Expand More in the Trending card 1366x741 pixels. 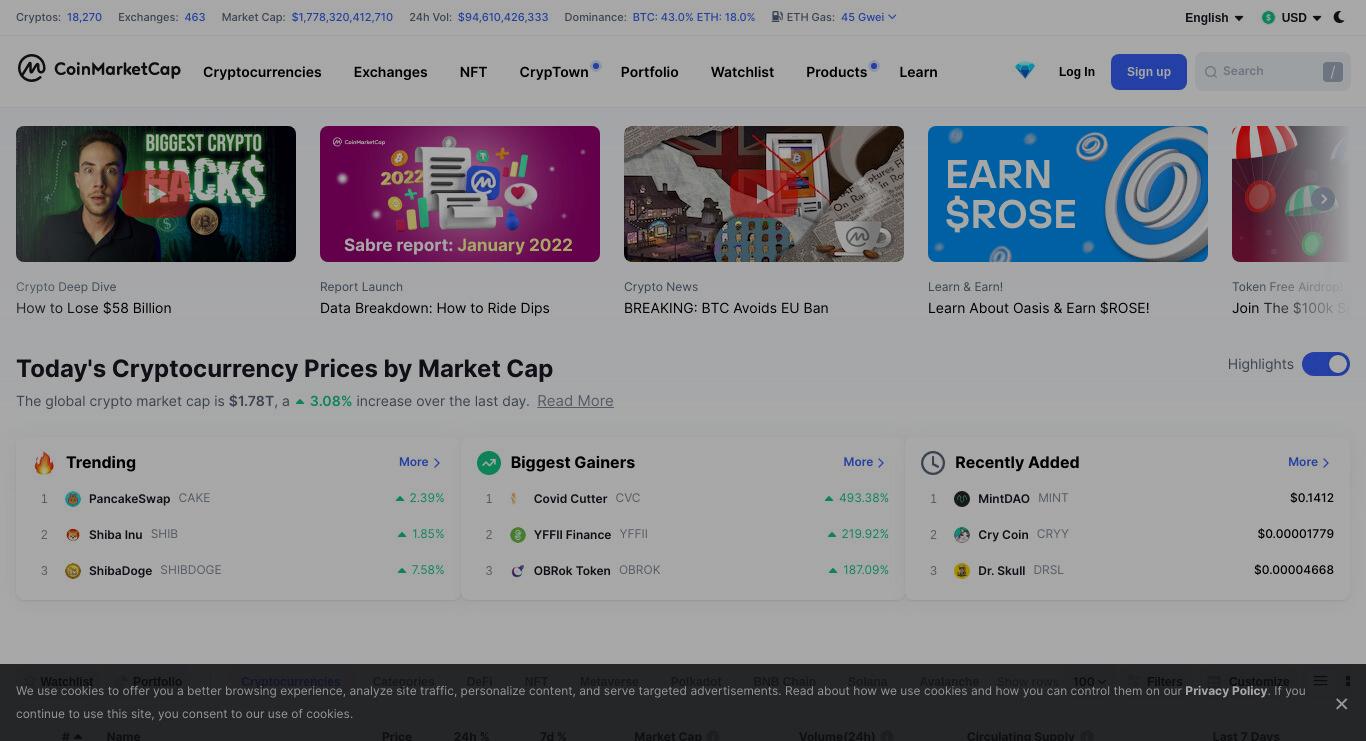(420, 462)
